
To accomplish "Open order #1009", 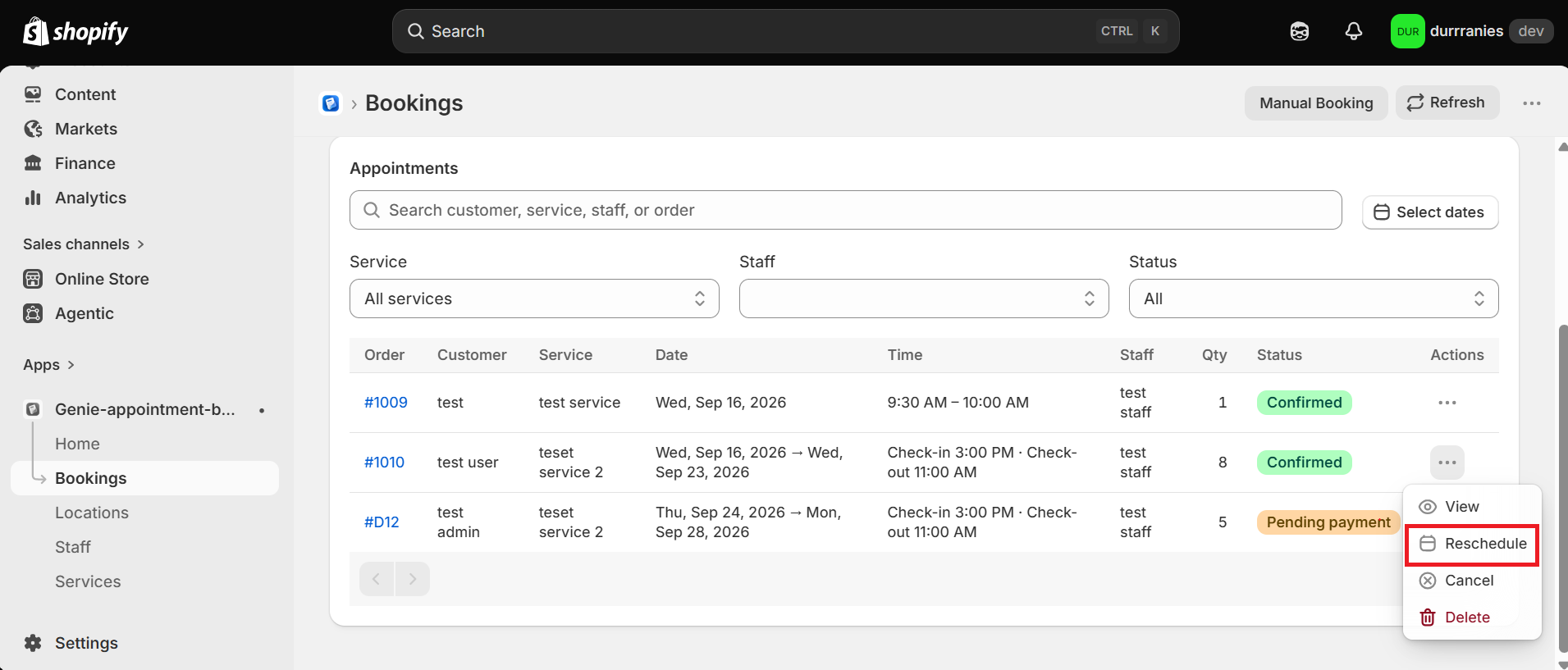I will coord(386,403).
